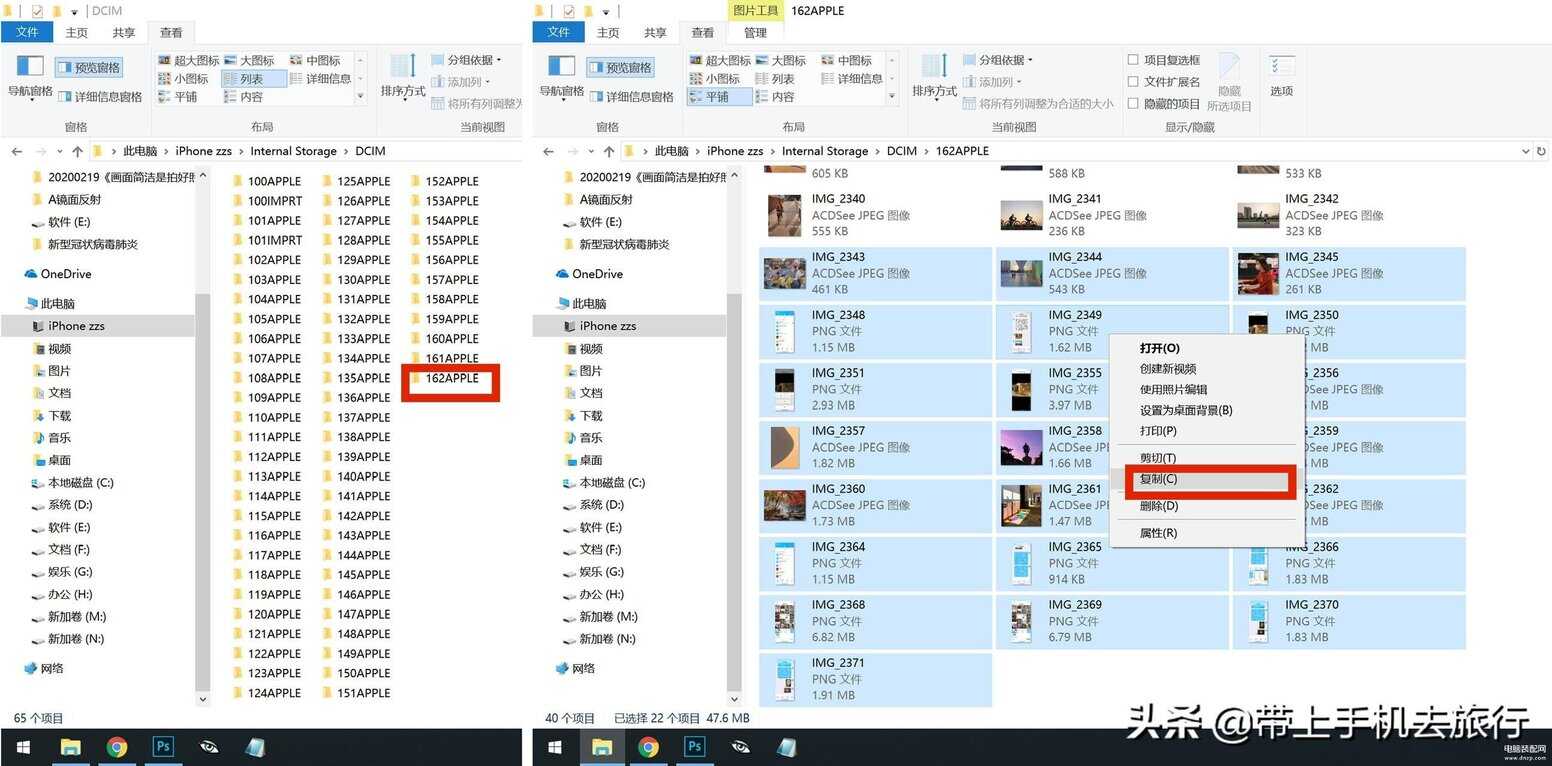
Task: Enable the 隐藏的项目 checkbox
Action: [1133, 104]
